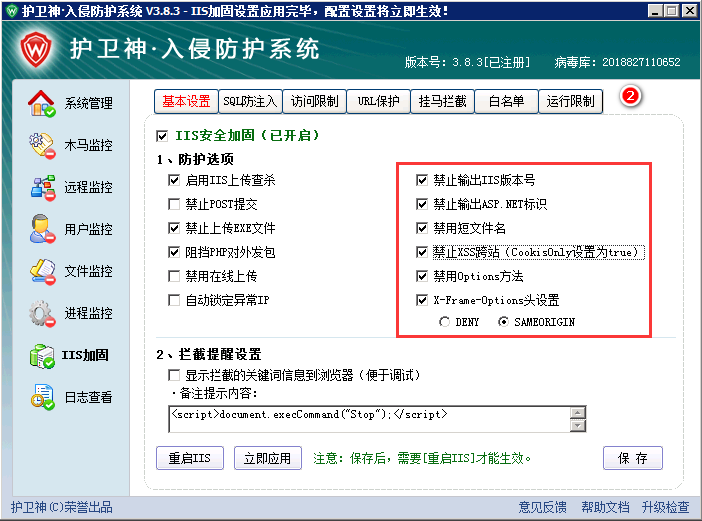
Task: Open 用户监控 person icon in sidebar
Action: coord(42,229)
